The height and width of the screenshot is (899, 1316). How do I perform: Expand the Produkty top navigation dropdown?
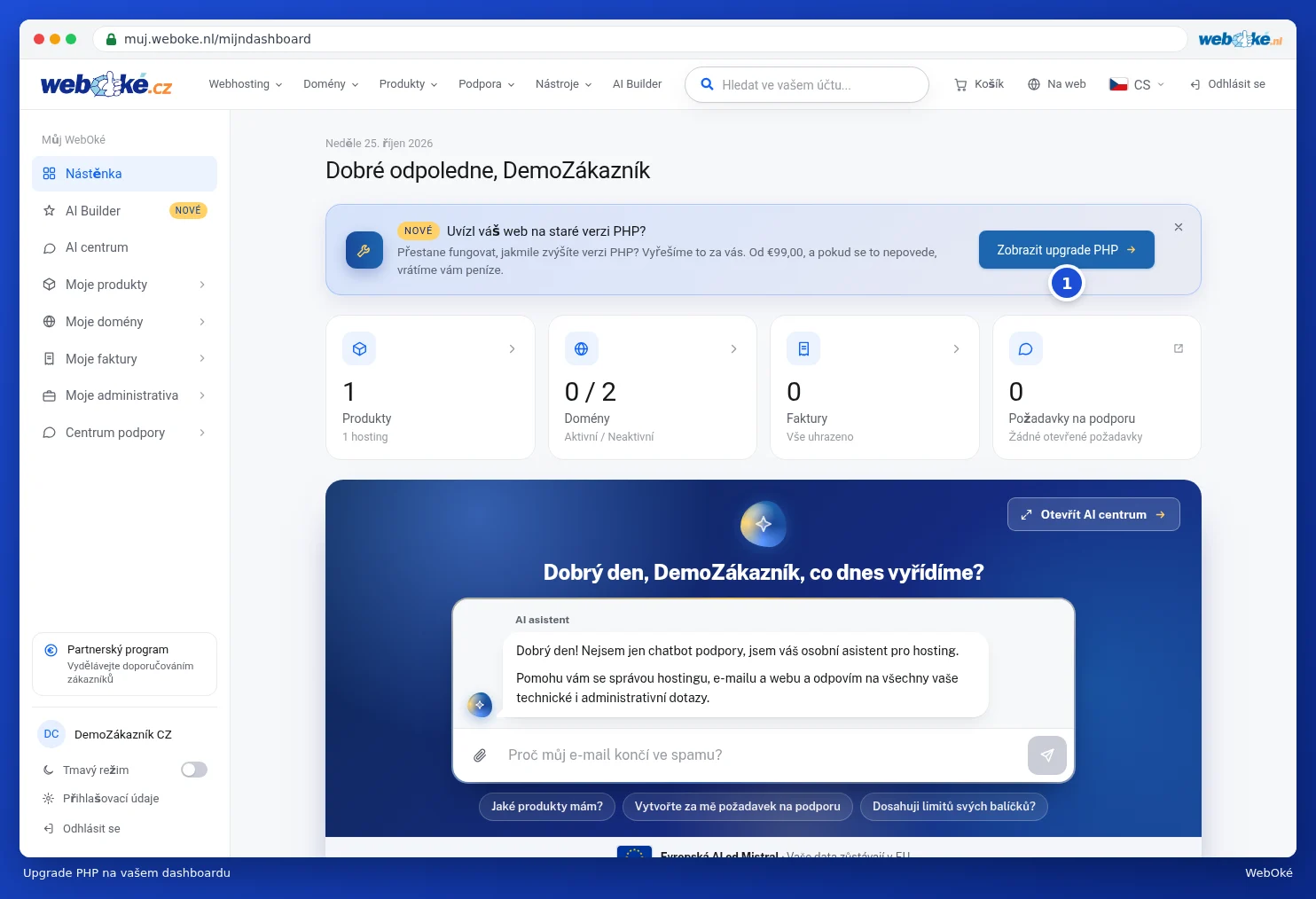click(409, 84)
